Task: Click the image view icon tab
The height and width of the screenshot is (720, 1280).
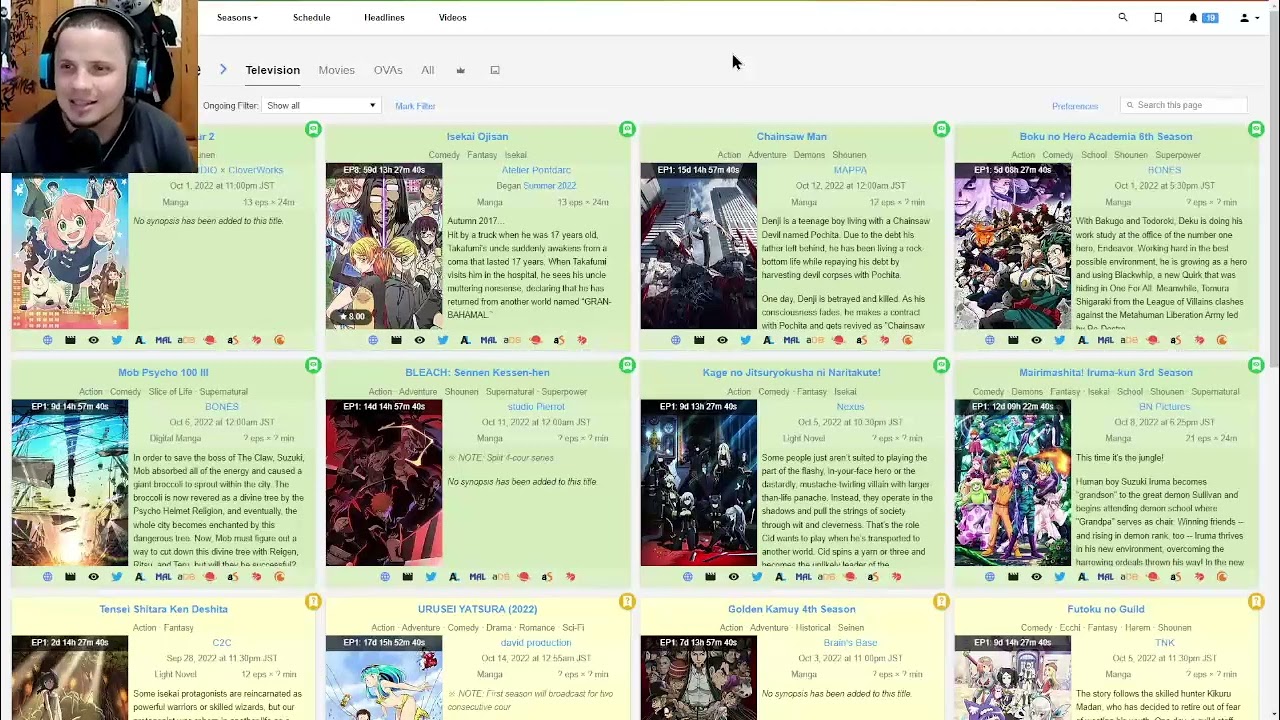Action: click(494, 70)
